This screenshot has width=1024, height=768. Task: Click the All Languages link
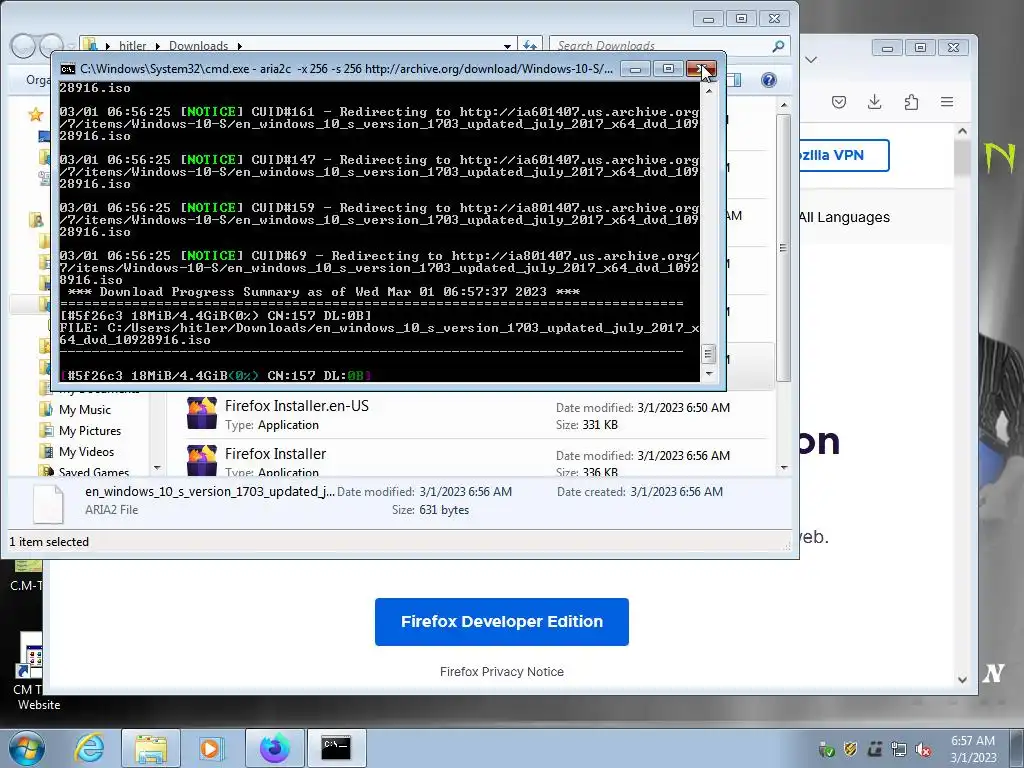844,217
